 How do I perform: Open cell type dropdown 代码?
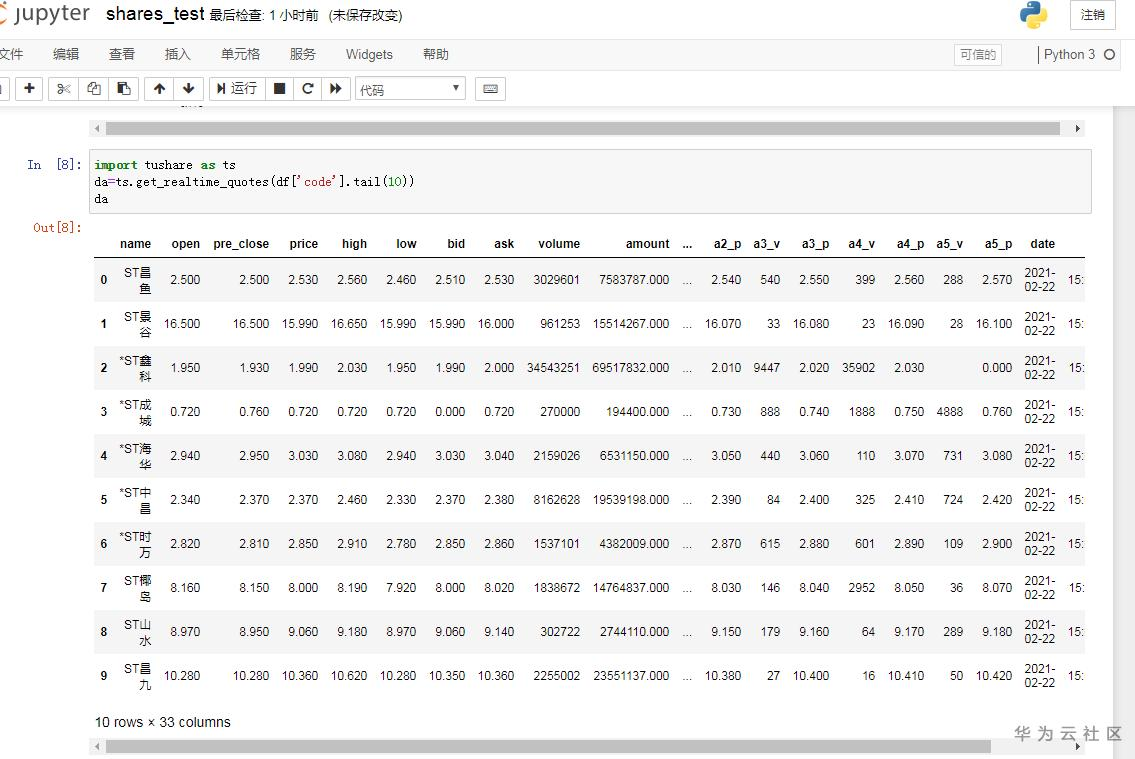click(x=410, y=89)
